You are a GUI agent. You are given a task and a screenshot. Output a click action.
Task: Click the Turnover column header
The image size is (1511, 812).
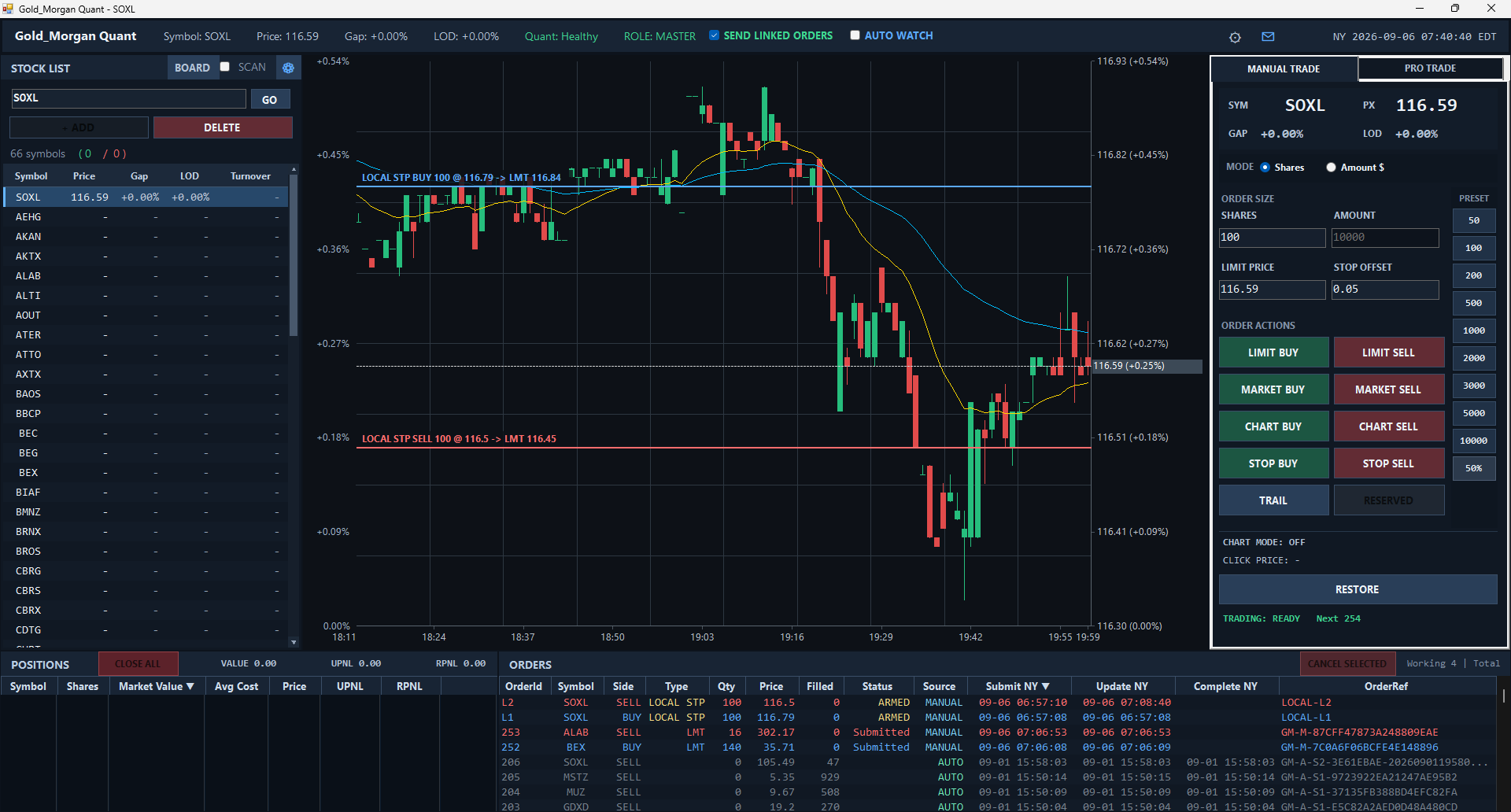coord(250,176)
